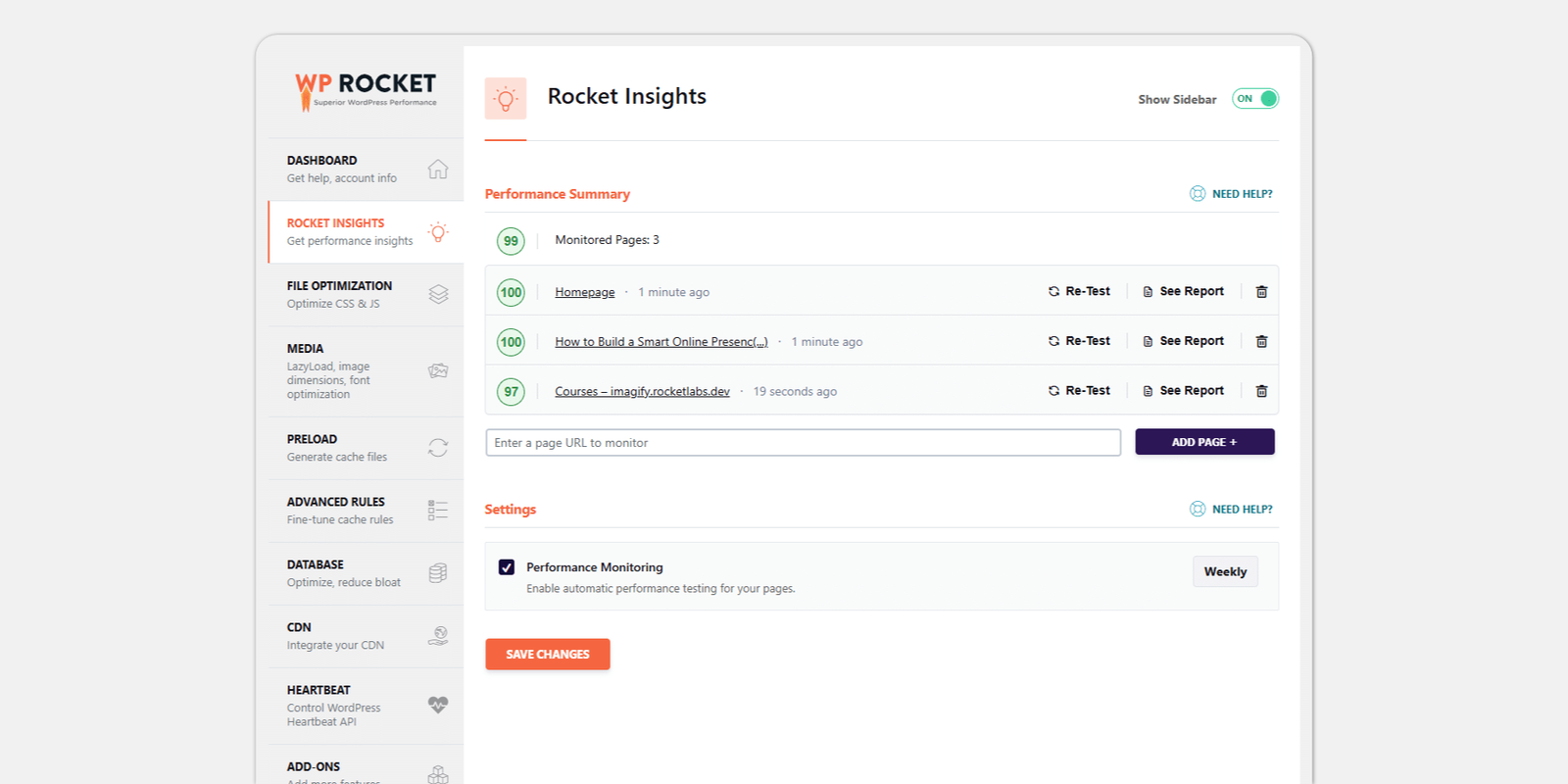Click the Homepage score 100 badge
The height and width of the screenshot is (784, 1568).
coord(511,292)
